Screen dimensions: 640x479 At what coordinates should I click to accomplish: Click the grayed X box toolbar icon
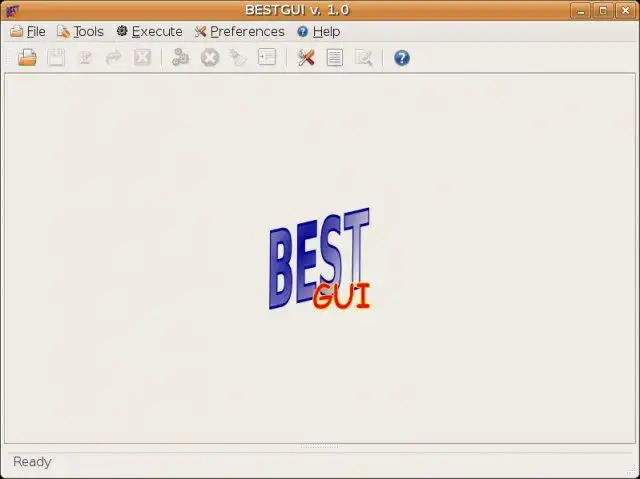click(142, 58)
